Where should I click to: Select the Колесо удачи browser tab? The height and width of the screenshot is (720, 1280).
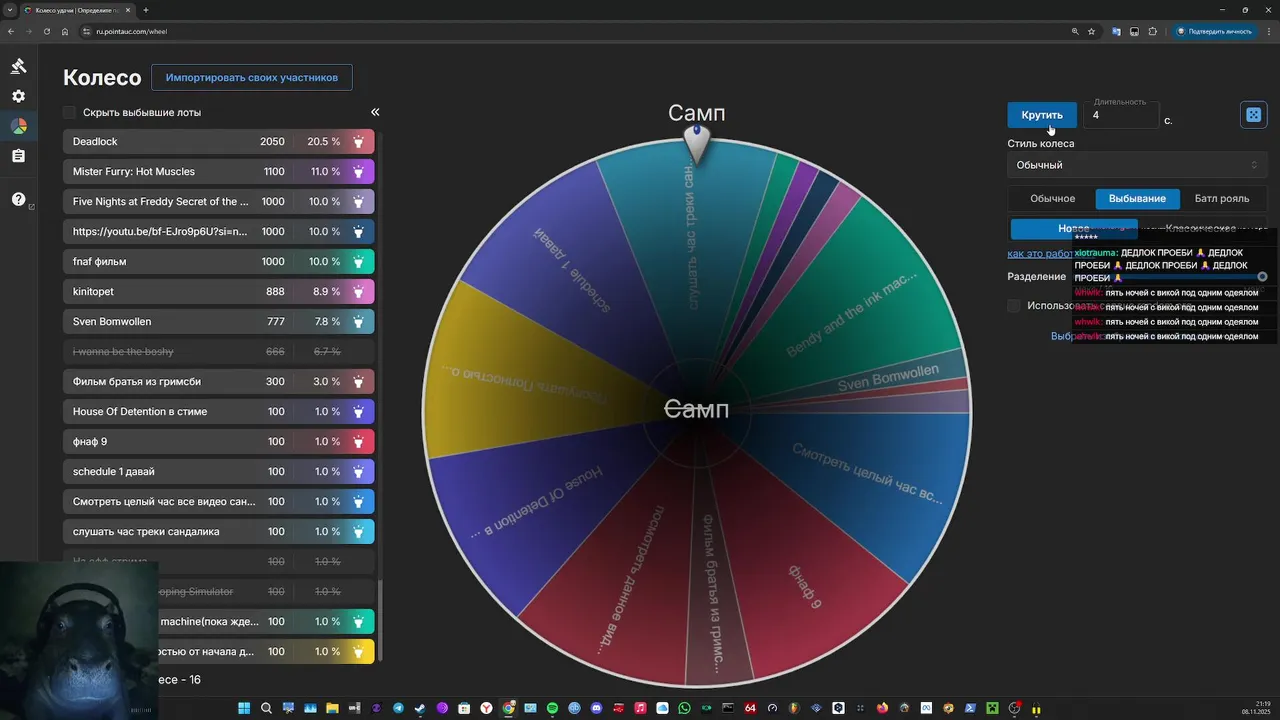pos(76,10)
